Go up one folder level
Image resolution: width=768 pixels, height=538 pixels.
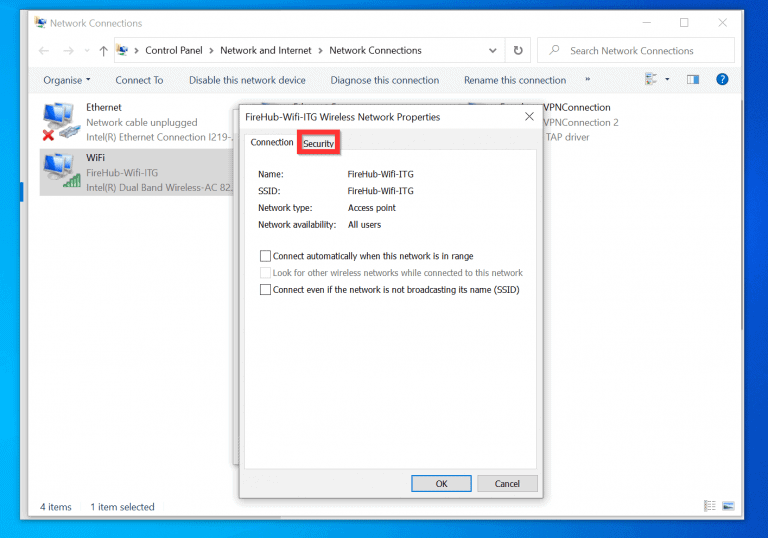[103, 50]
